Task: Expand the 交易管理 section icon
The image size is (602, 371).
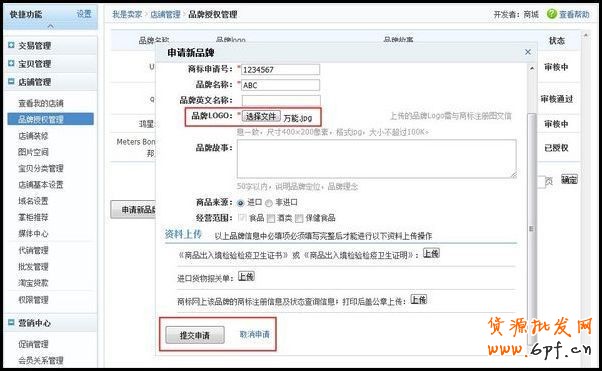Action: (x=11, y=45)
